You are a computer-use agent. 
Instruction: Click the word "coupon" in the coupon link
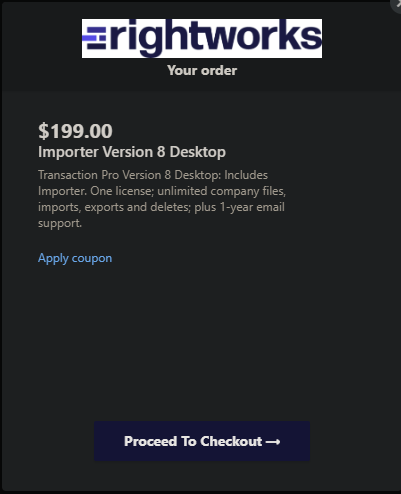(92, 259)
